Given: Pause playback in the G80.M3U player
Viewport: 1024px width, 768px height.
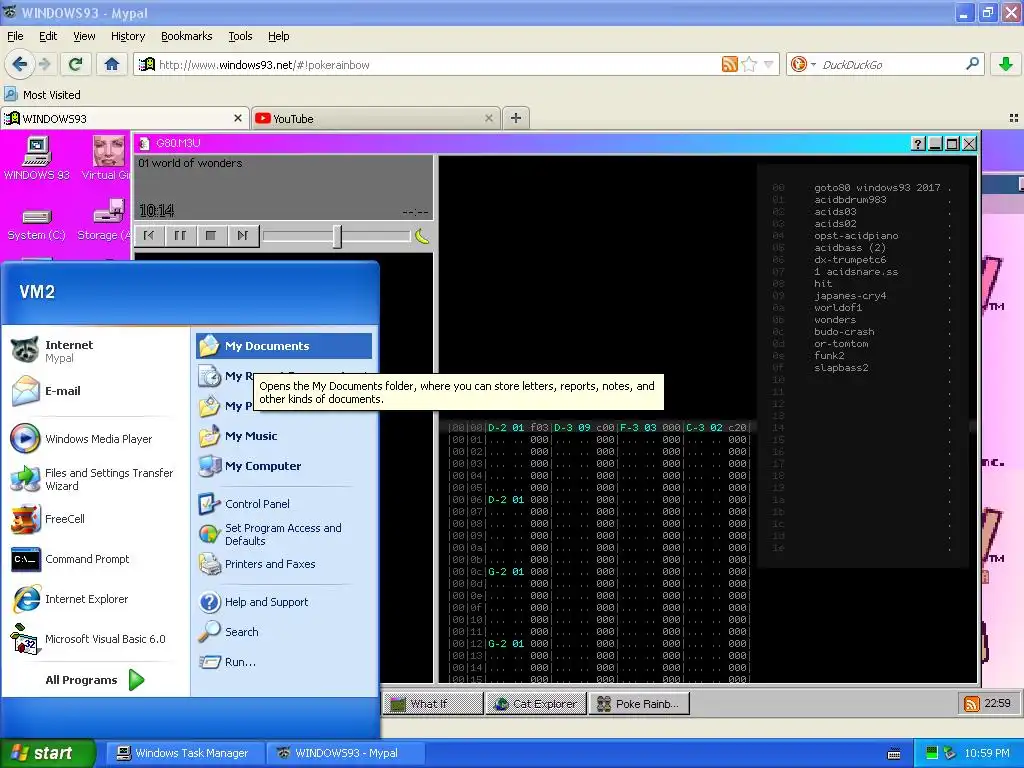Looking at the screenshot, I should (180, 235).
